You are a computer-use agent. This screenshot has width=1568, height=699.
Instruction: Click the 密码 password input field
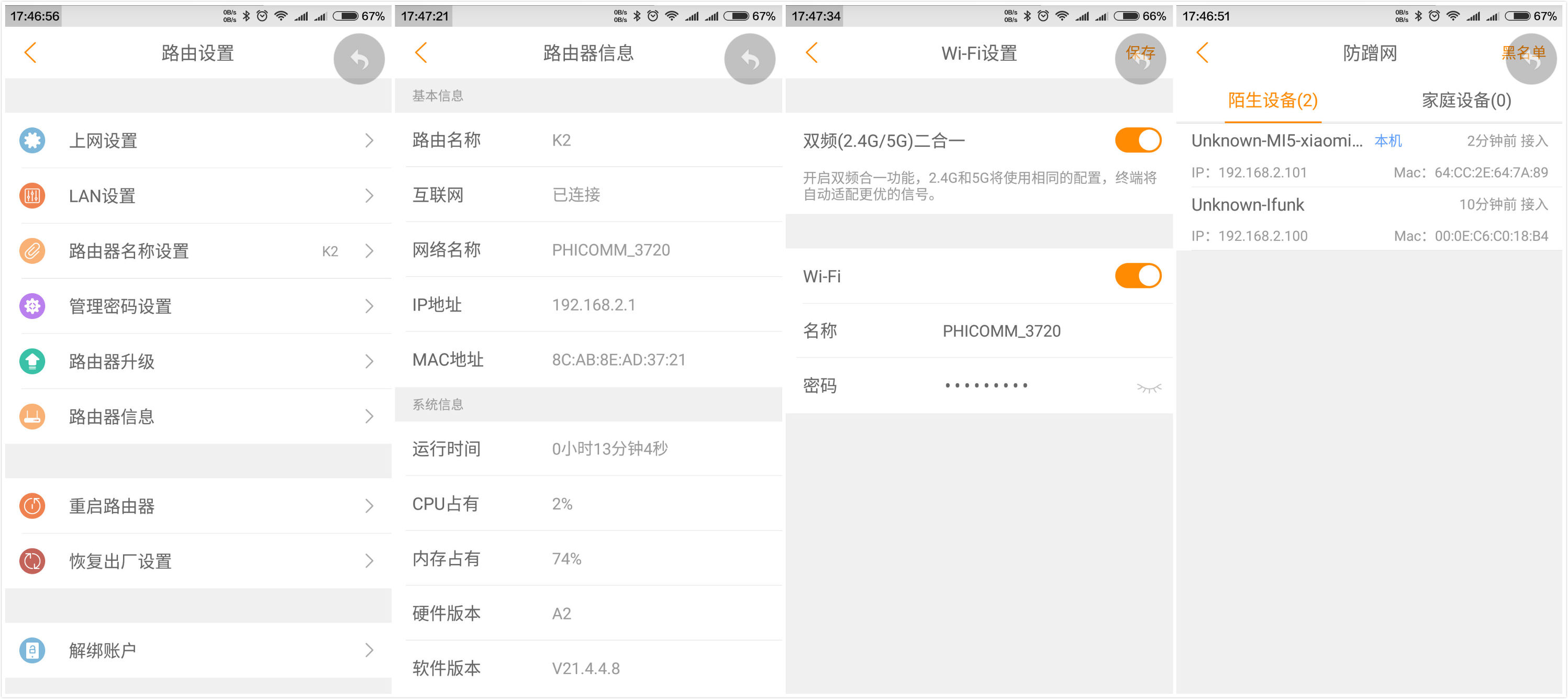[986, 385]
